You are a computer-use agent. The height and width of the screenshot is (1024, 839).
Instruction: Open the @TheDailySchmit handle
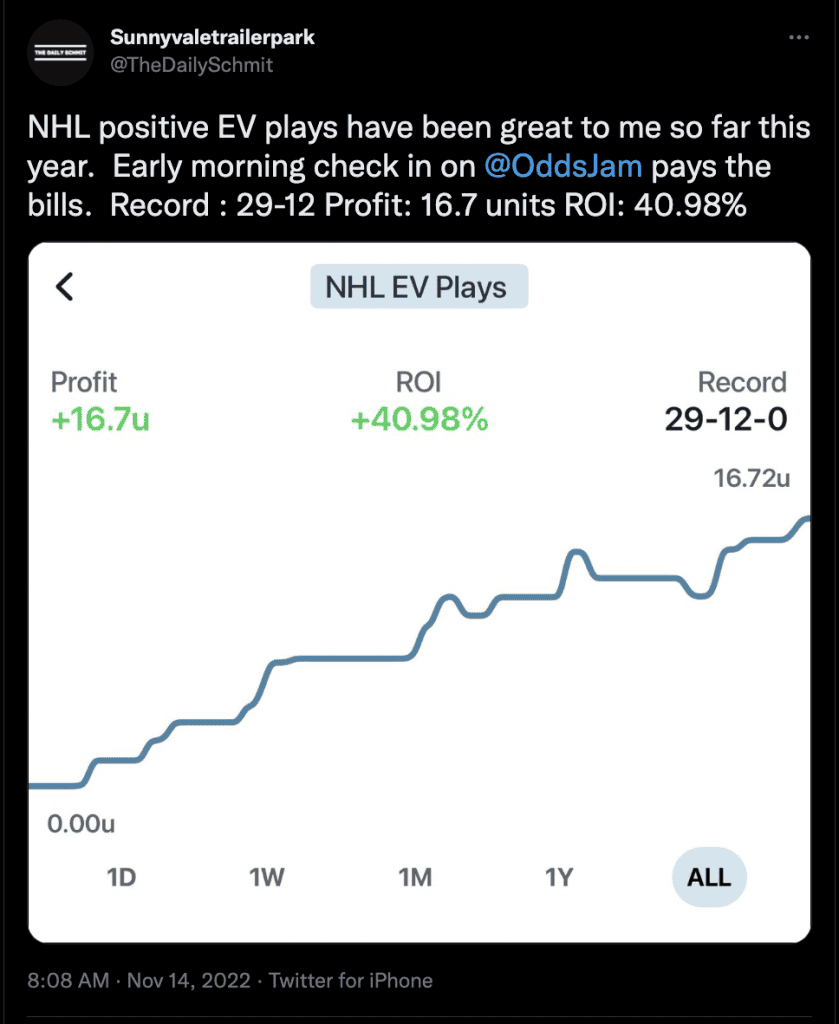click(x=191, y=65)
